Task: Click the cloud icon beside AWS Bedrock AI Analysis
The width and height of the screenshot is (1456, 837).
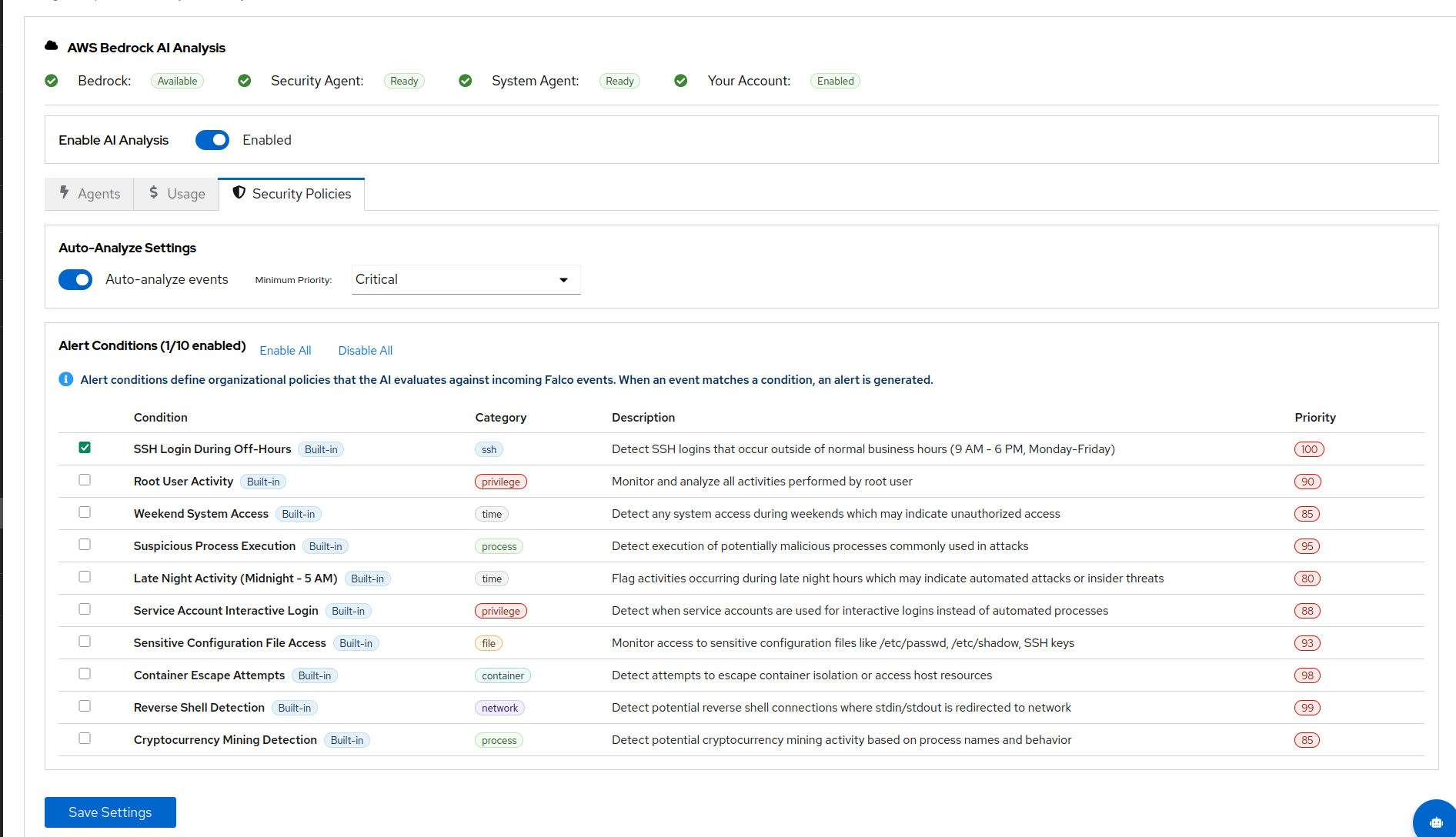Action: (x=52, y=46)
